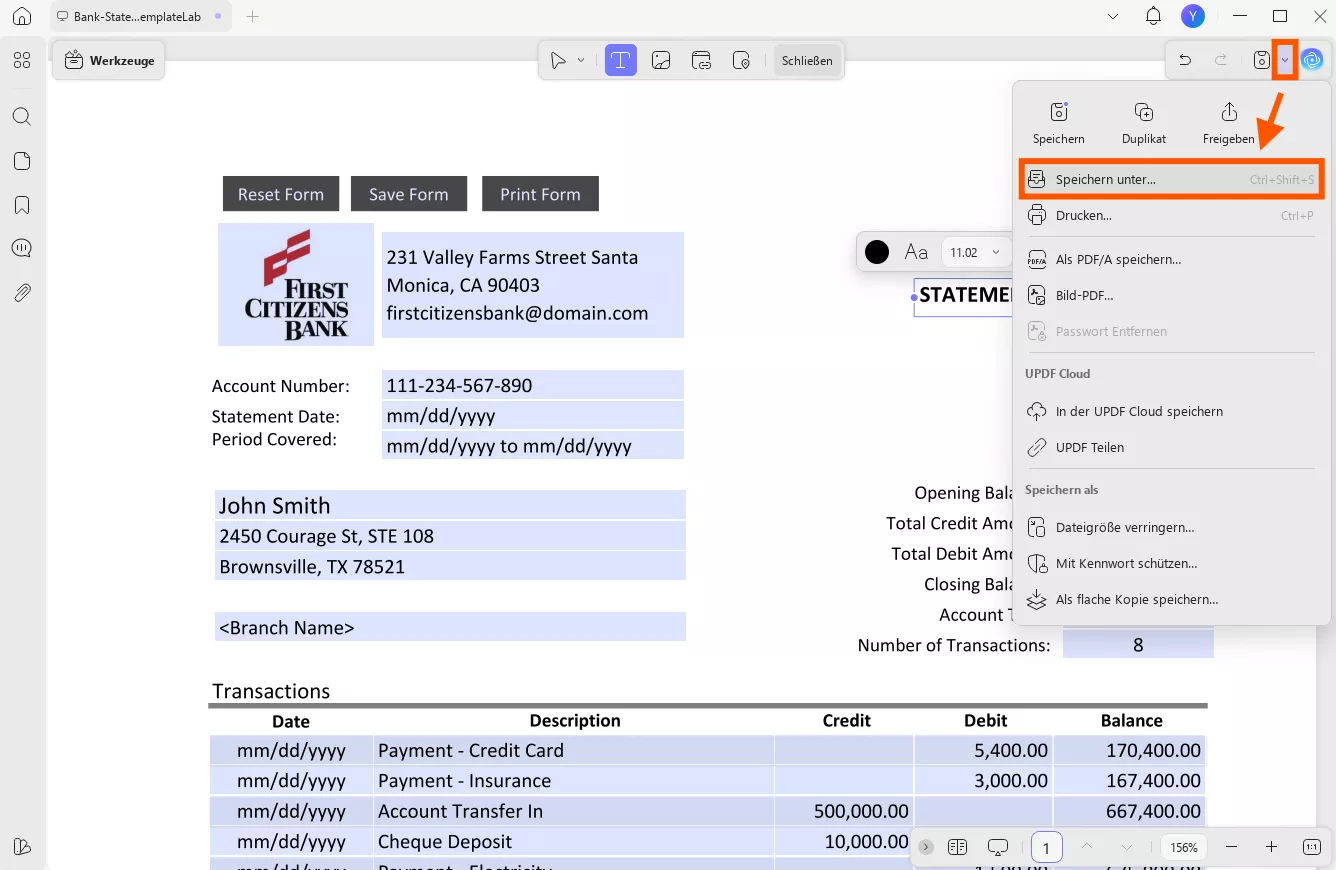Open the search panel in left sidebar

22,117
